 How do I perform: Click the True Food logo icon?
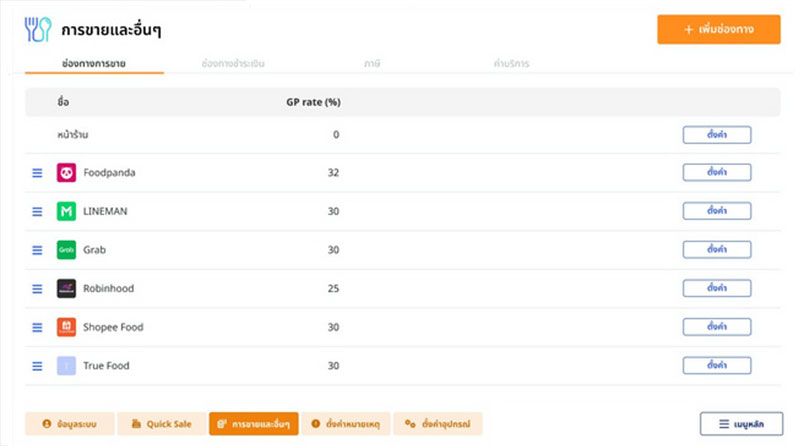coord(66,366)
